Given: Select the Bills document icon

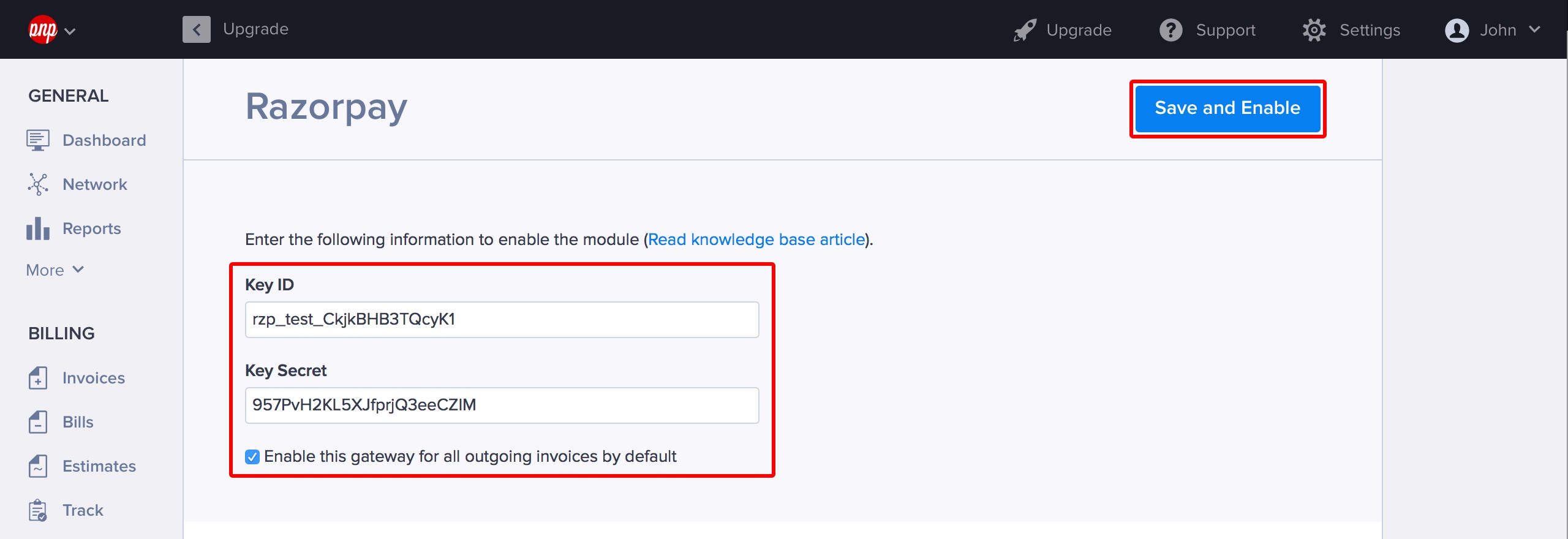Looking at the screenshot, I should 39,421.
